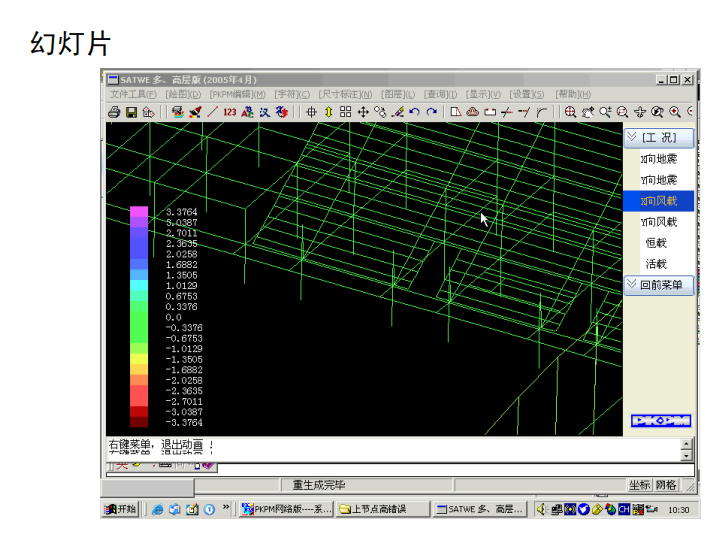Click the command area scroll down arrow
This screenshot has height=536, width=717.
pos(686,456)
